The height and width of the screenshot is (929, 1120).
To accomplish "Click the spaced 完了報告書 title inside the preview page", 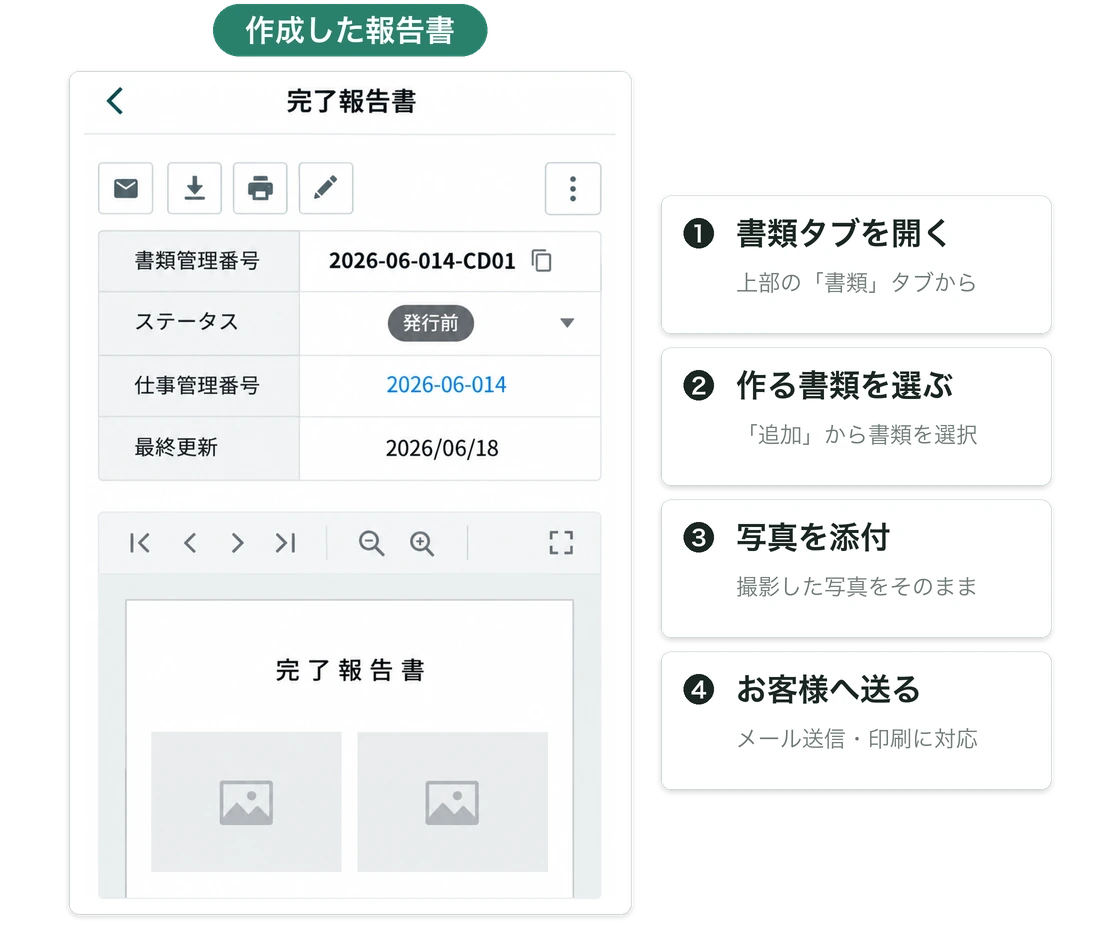I will [x=351, y=671].
